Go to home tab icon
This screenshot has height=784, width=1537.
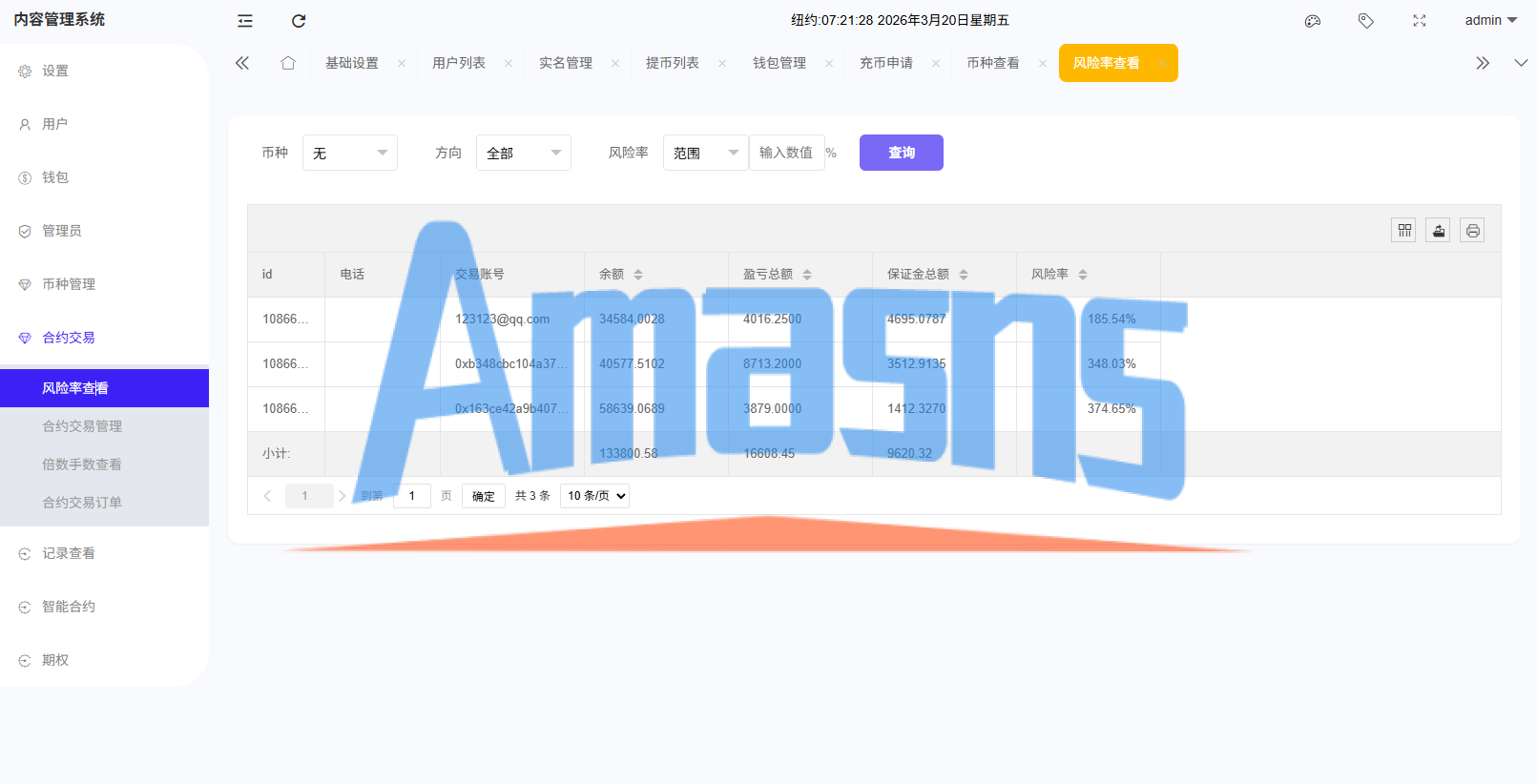pos(288,63)
